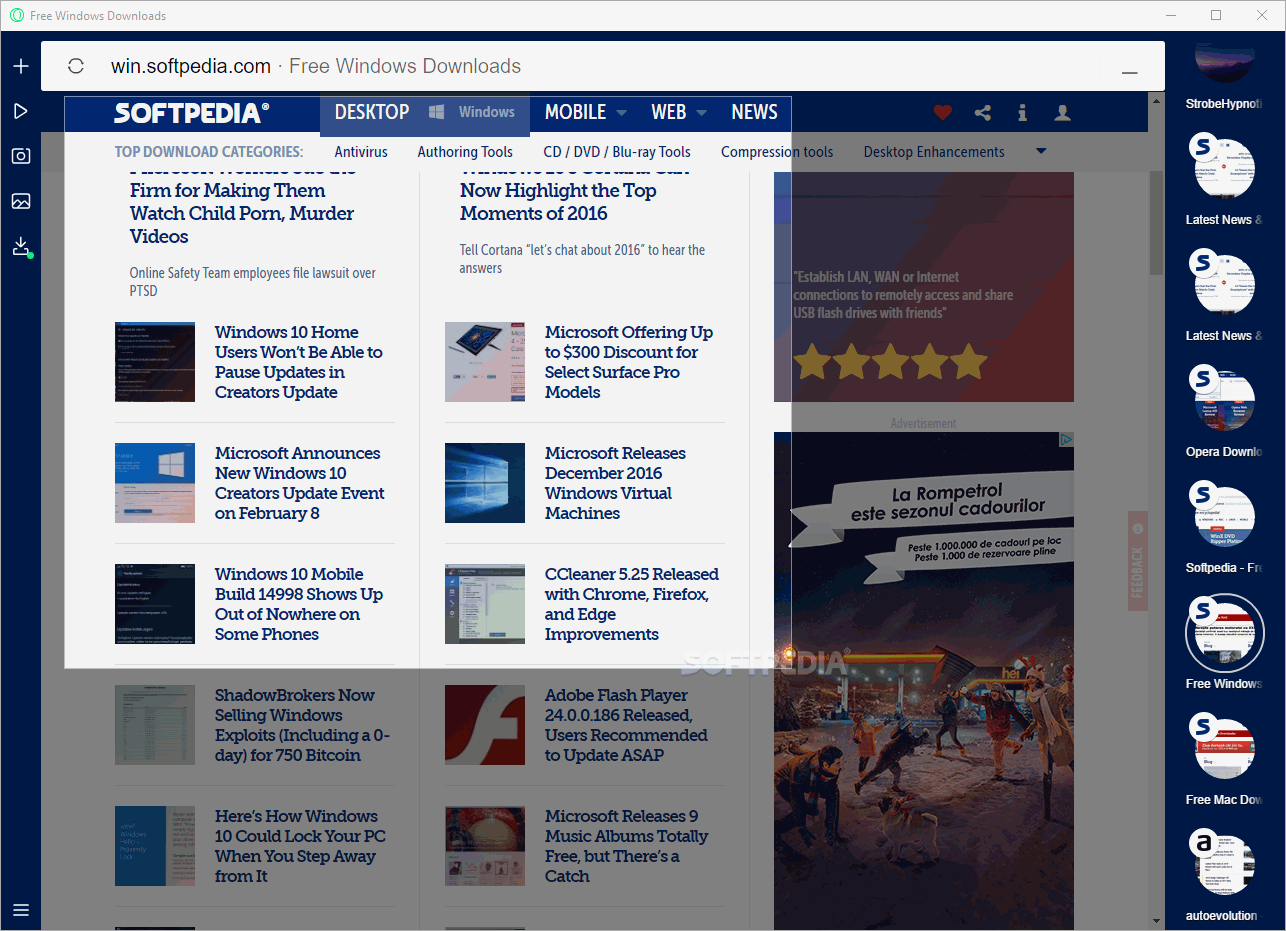This screenshot has height=931, width=1286.
Task: Reload the page with the refresh icon
Action: pos(76,66)
